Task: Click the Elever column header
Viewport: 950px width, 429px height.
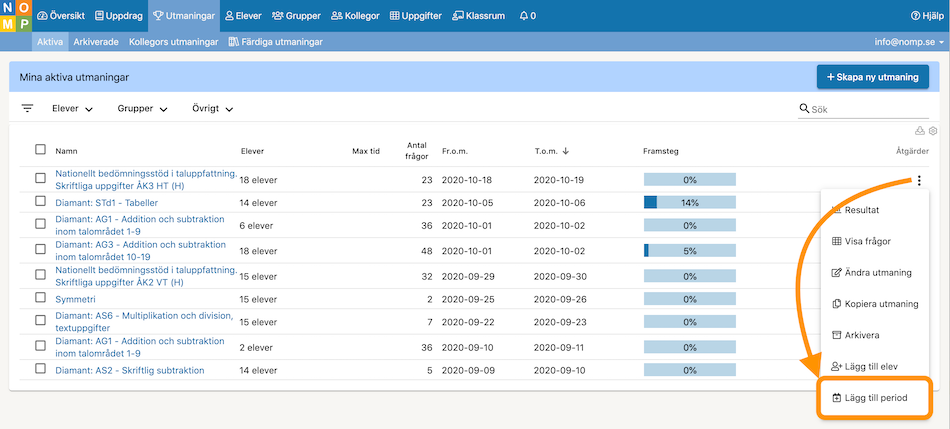Action: click(x=252, y=151)
